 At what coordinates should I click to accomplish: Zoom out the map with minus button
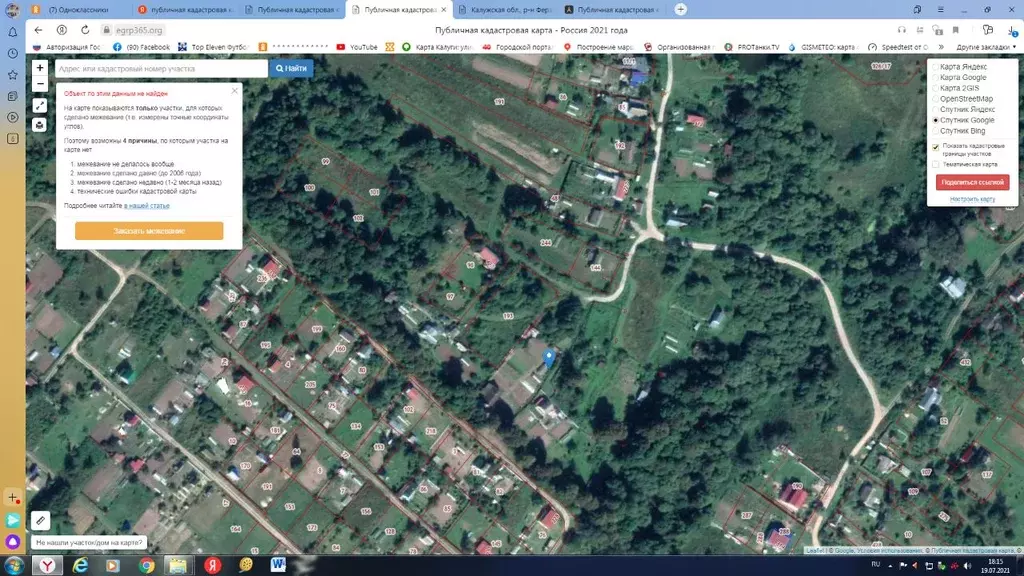pyautogui.click(x=40, y=85)
